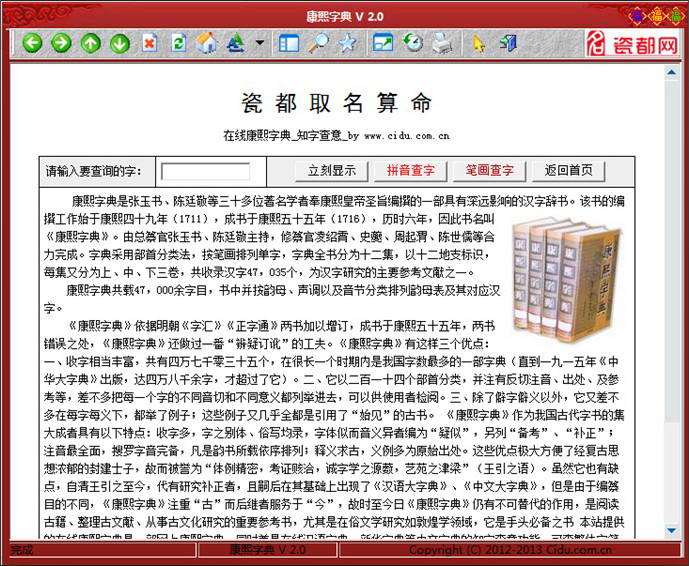This screenshot has width=689, height=566.
Task: Click 返回首页 to return home
Action: click(569, 171)
